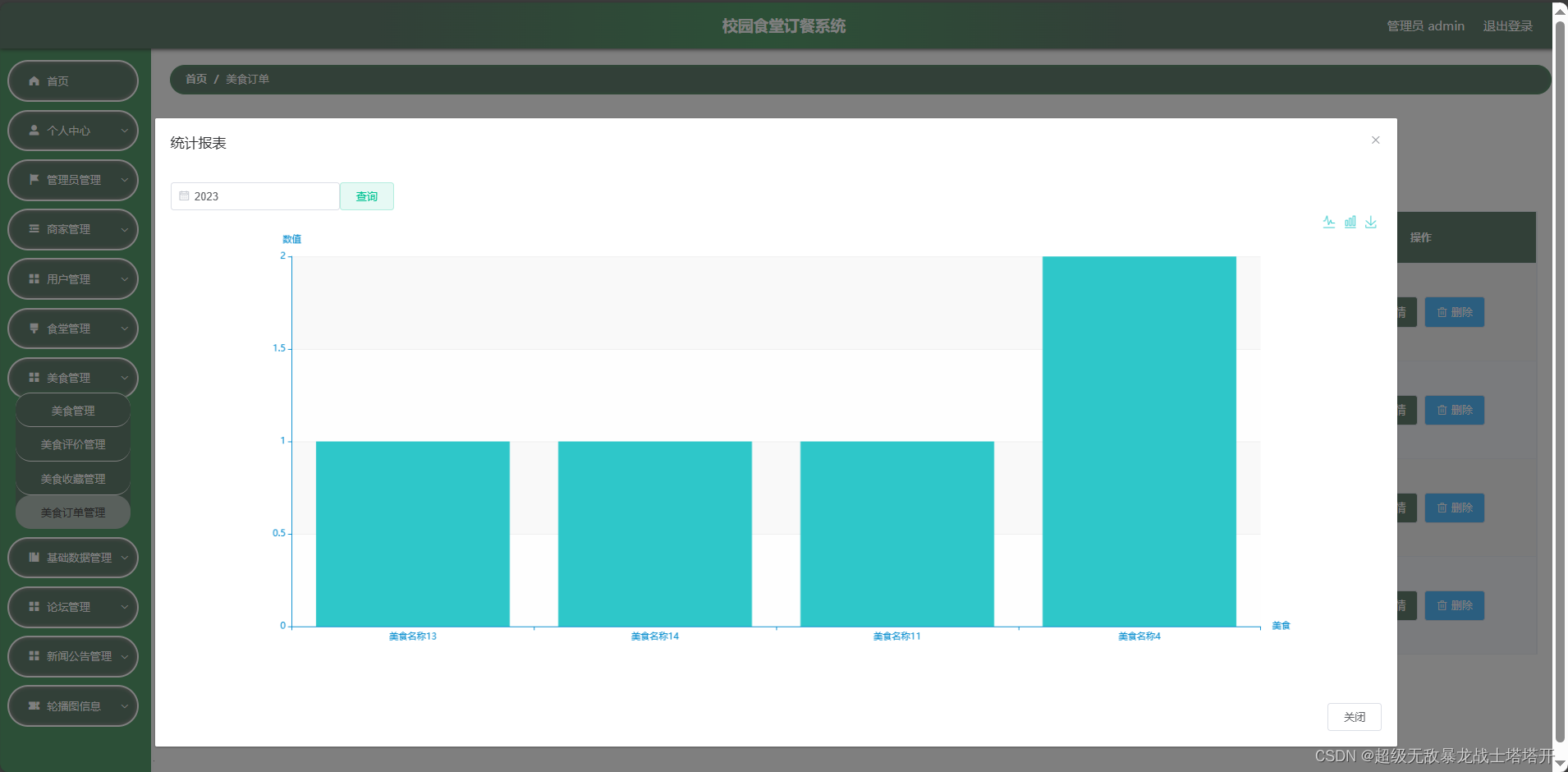1568x772 pixels.
Task: Click the grid icon beside parent 美食管理
Action: (34, 377)
